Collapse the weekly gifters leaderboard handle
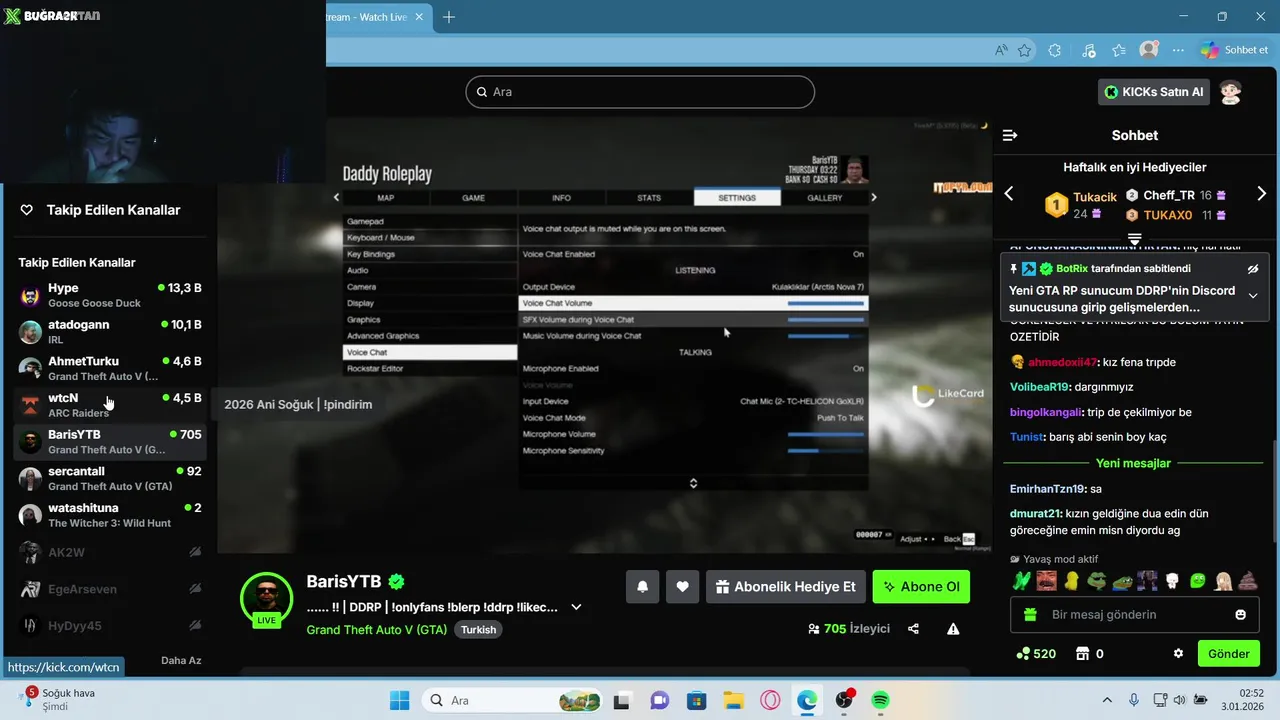This screenshot has width=1280, height=720. point(1134,239)
